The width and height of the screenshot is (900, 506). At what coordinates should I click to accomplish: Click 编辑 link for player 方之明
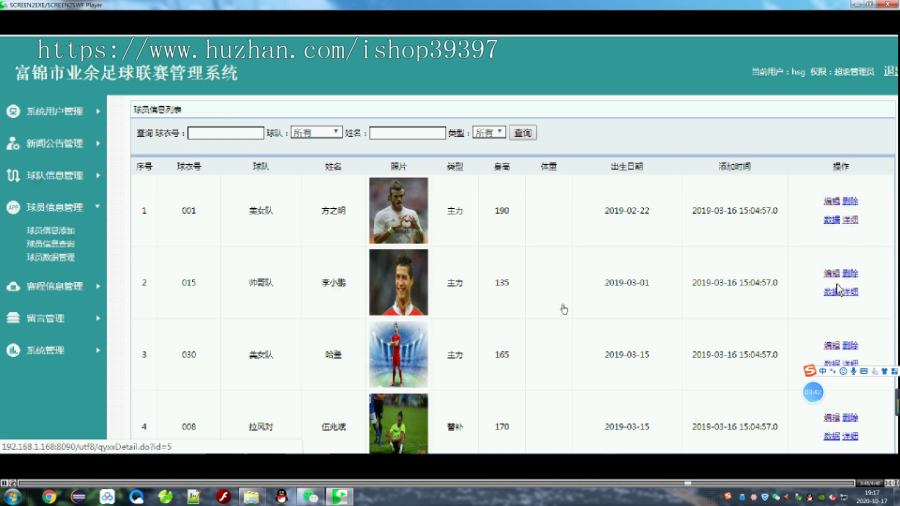(x=831, y=201)
